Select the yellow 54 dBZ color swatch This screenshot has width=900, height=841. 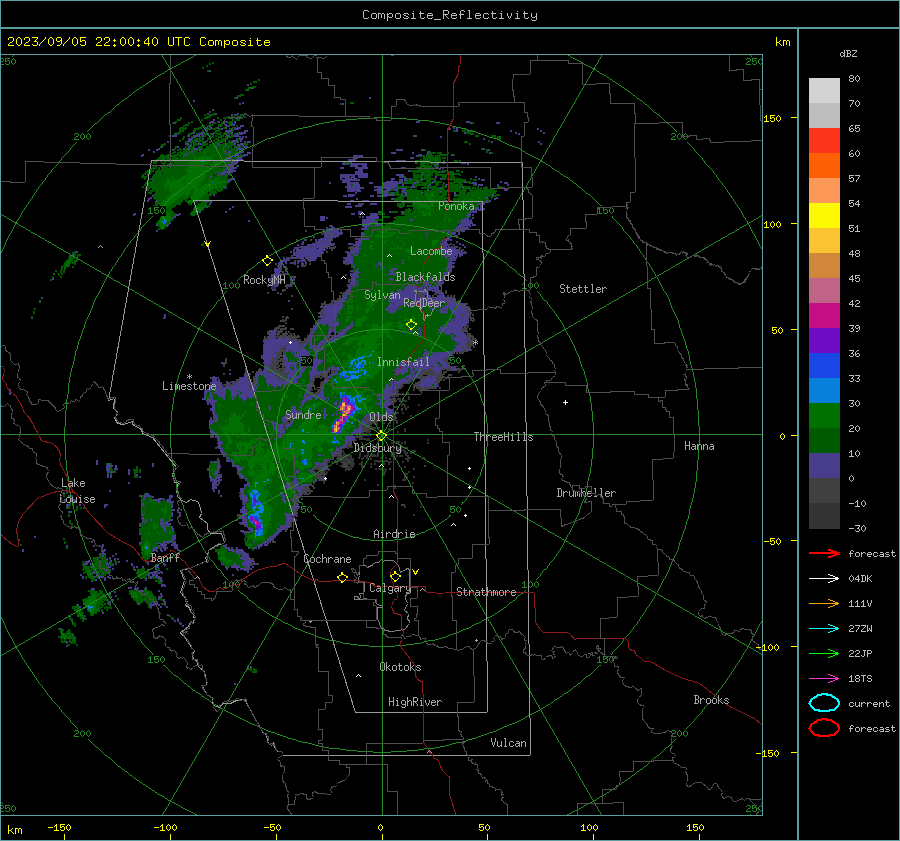click(x=824, y=215)
